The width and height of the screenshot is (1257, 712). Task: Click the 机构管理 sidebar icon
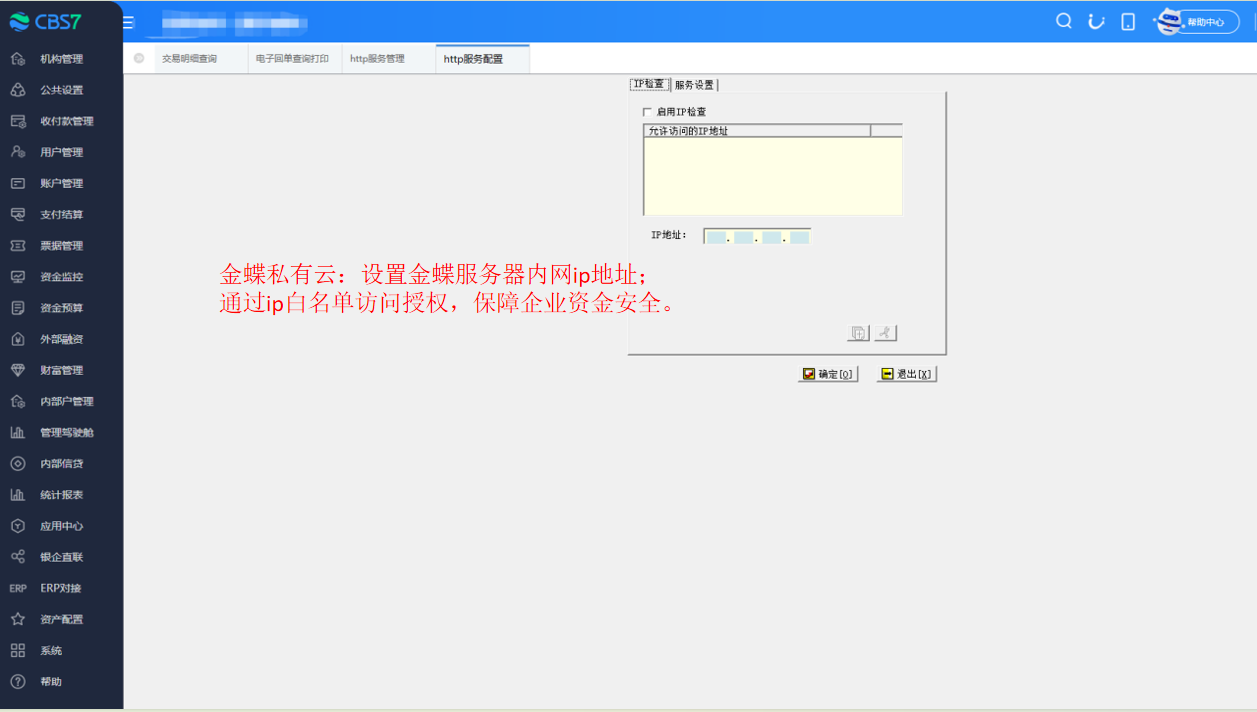[18, 59]
